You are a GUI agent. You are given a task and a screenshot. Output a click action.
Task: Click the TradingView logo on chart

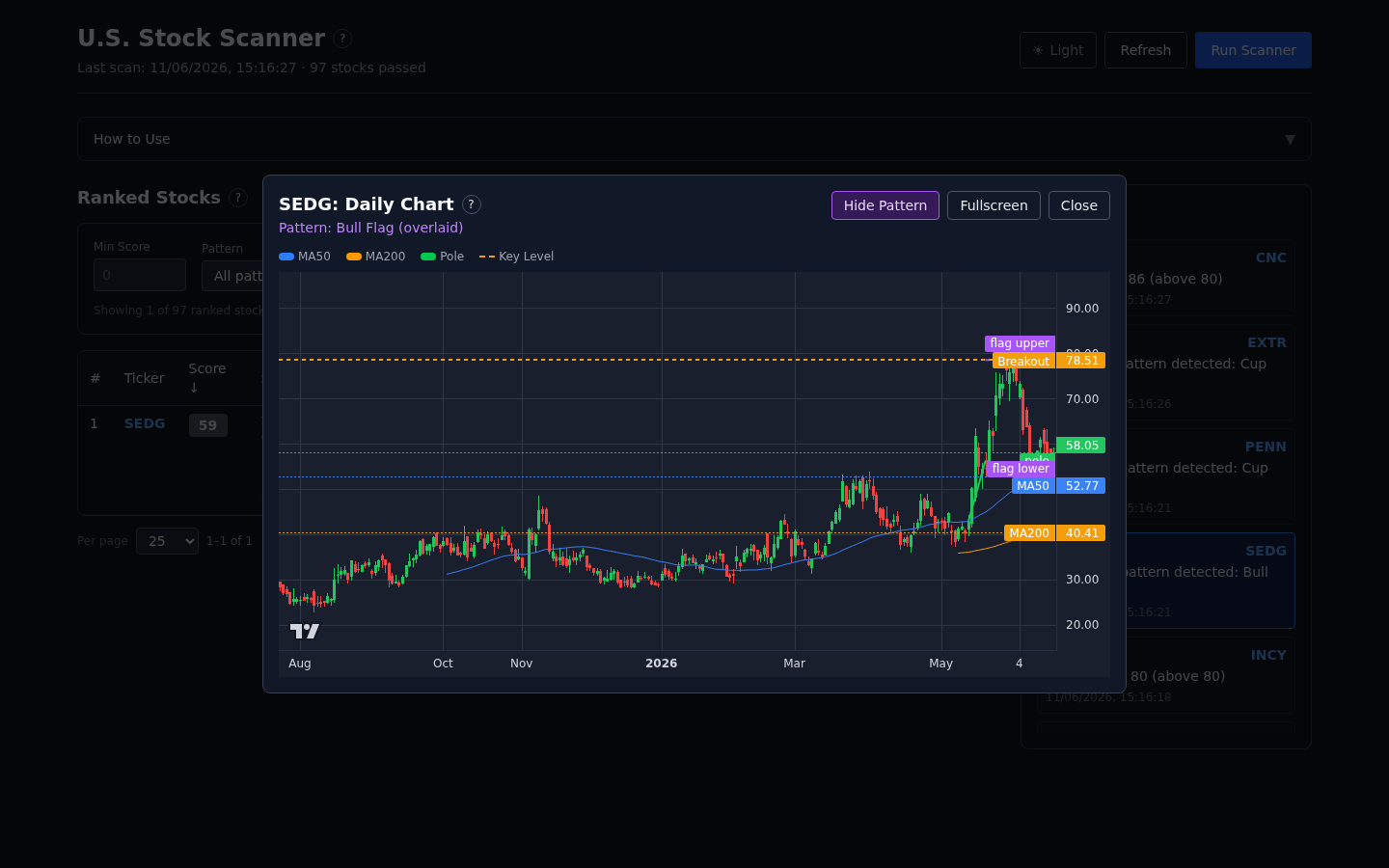pyautogui.click(x=305, y=631)
